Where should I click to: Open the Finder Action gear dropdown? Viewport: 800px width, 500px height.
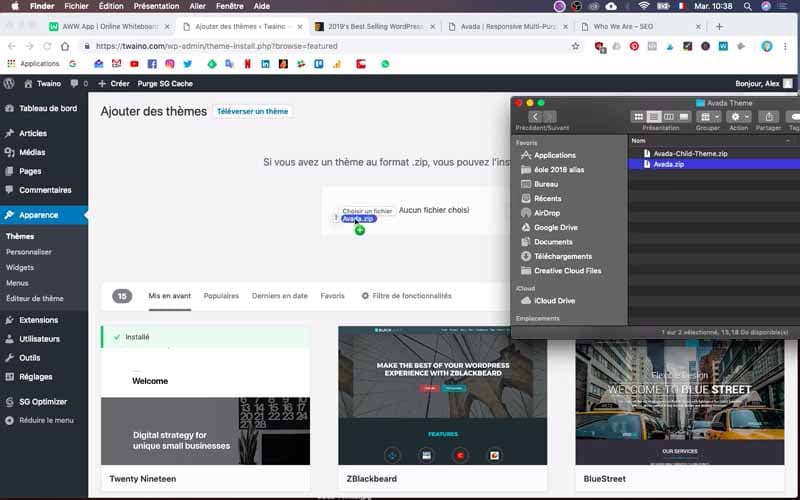738,117
